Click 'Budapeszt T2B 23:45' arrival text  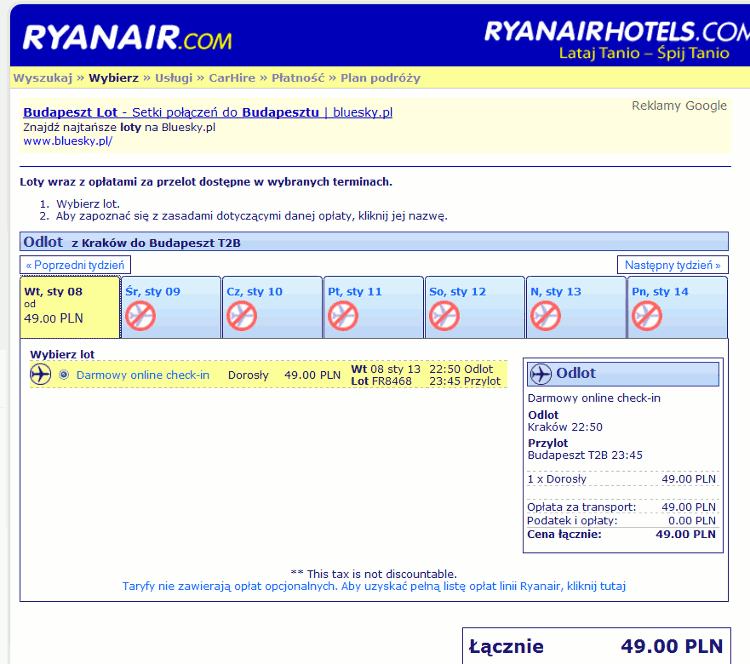585,455
